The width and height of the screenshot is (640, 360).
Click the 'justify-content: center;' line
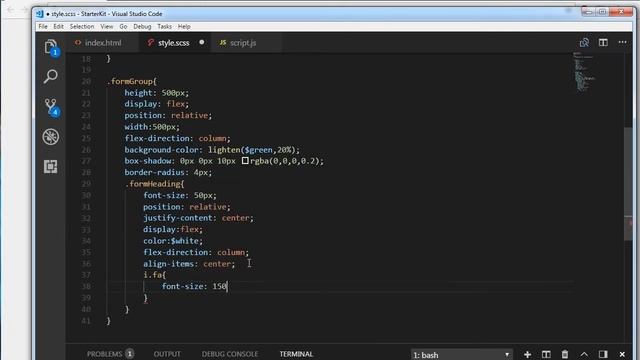pos(198,218)
